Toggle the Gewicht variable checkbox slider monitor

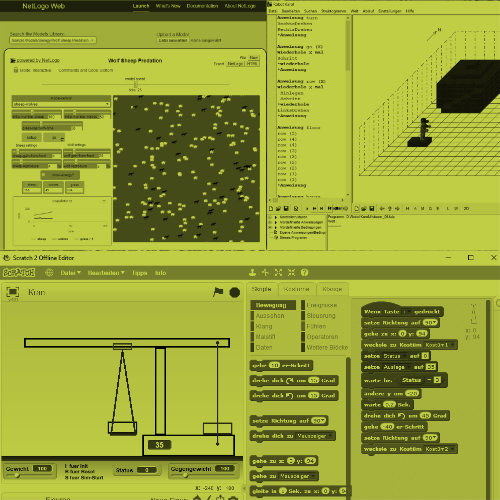pyautogui.click(x=29, y=470)
